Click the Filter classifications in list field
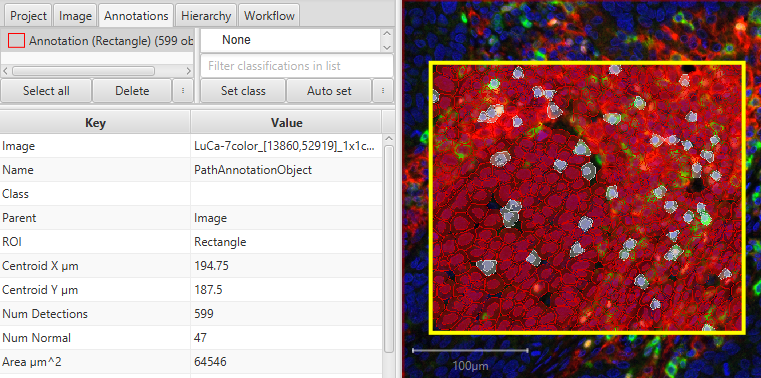The height and width of the screenshot is (378, 761). tap(297, 66)
